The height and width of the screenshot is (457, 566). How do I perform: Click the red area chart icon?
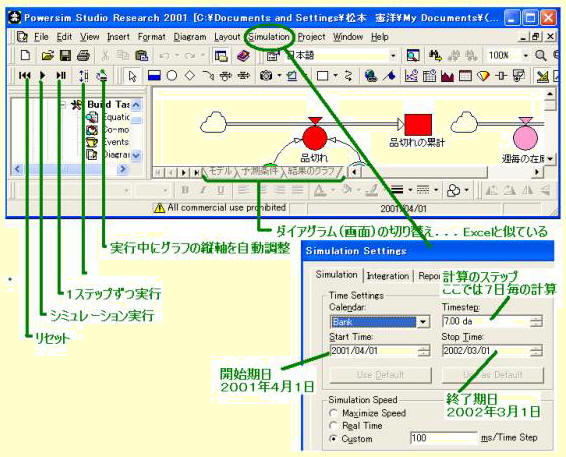[x=447, y=76]
